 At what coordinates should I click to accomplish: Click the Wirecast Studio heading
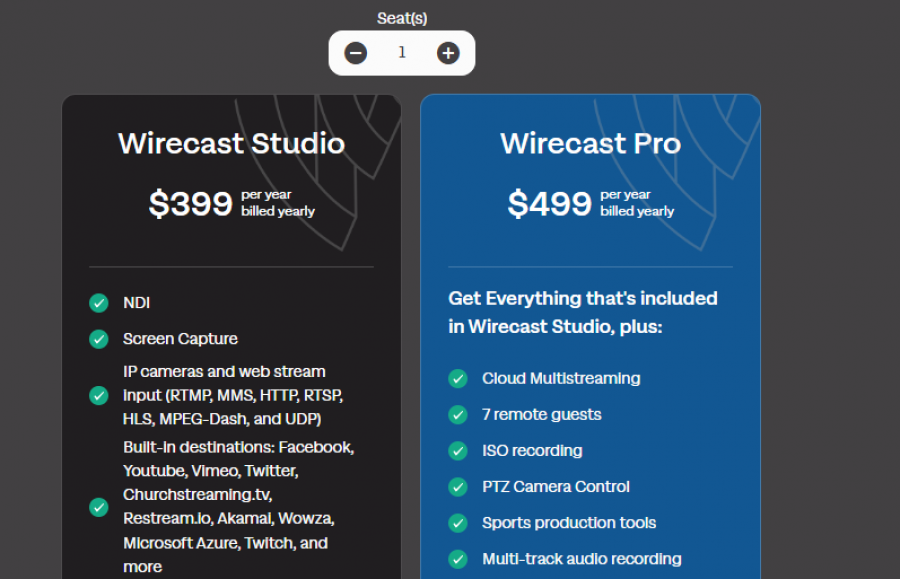[x=231, y=143]
